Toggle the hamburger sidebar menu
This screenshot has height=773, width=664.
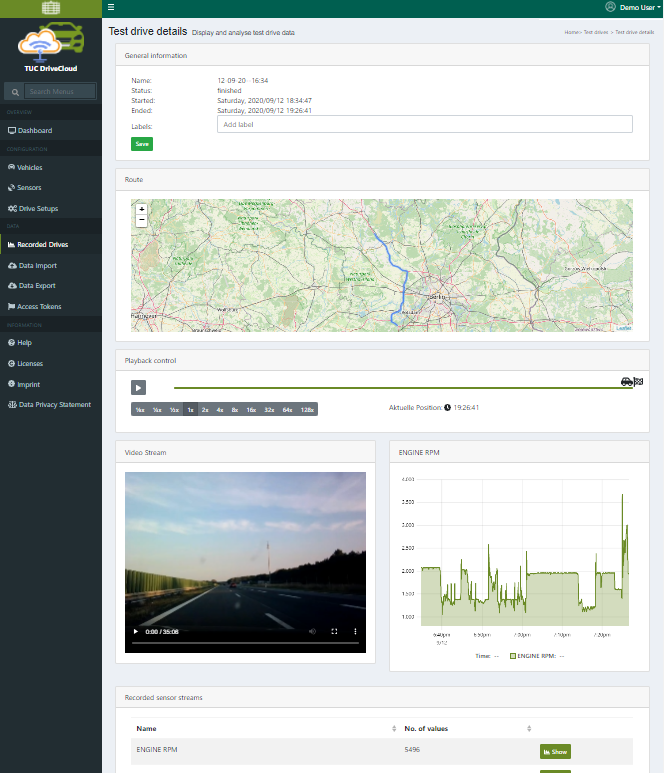(x=111, y=7)
